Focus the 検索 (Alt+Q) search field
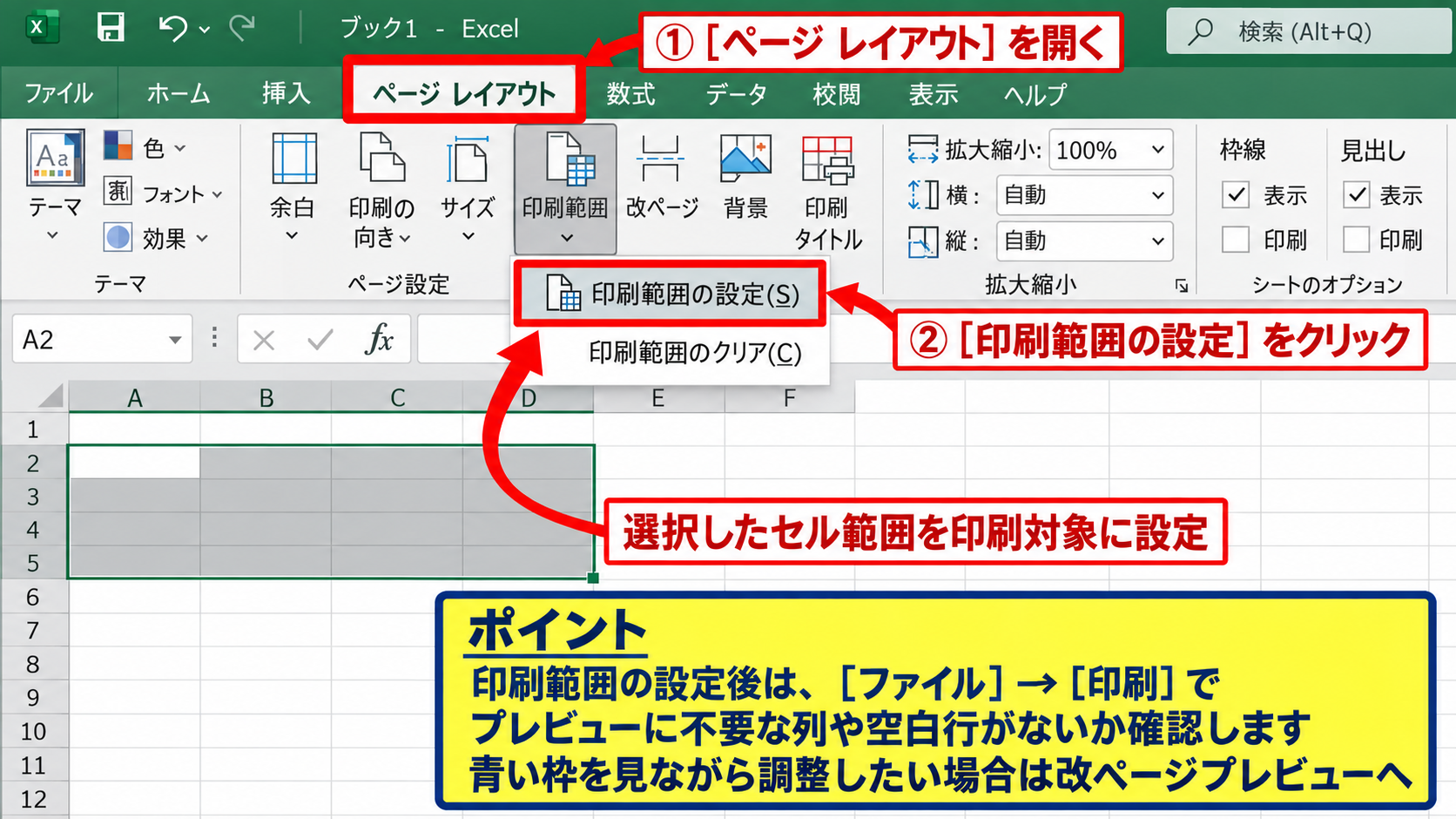Screen dimensions: 1456x819 click(x=1309, y=32)
